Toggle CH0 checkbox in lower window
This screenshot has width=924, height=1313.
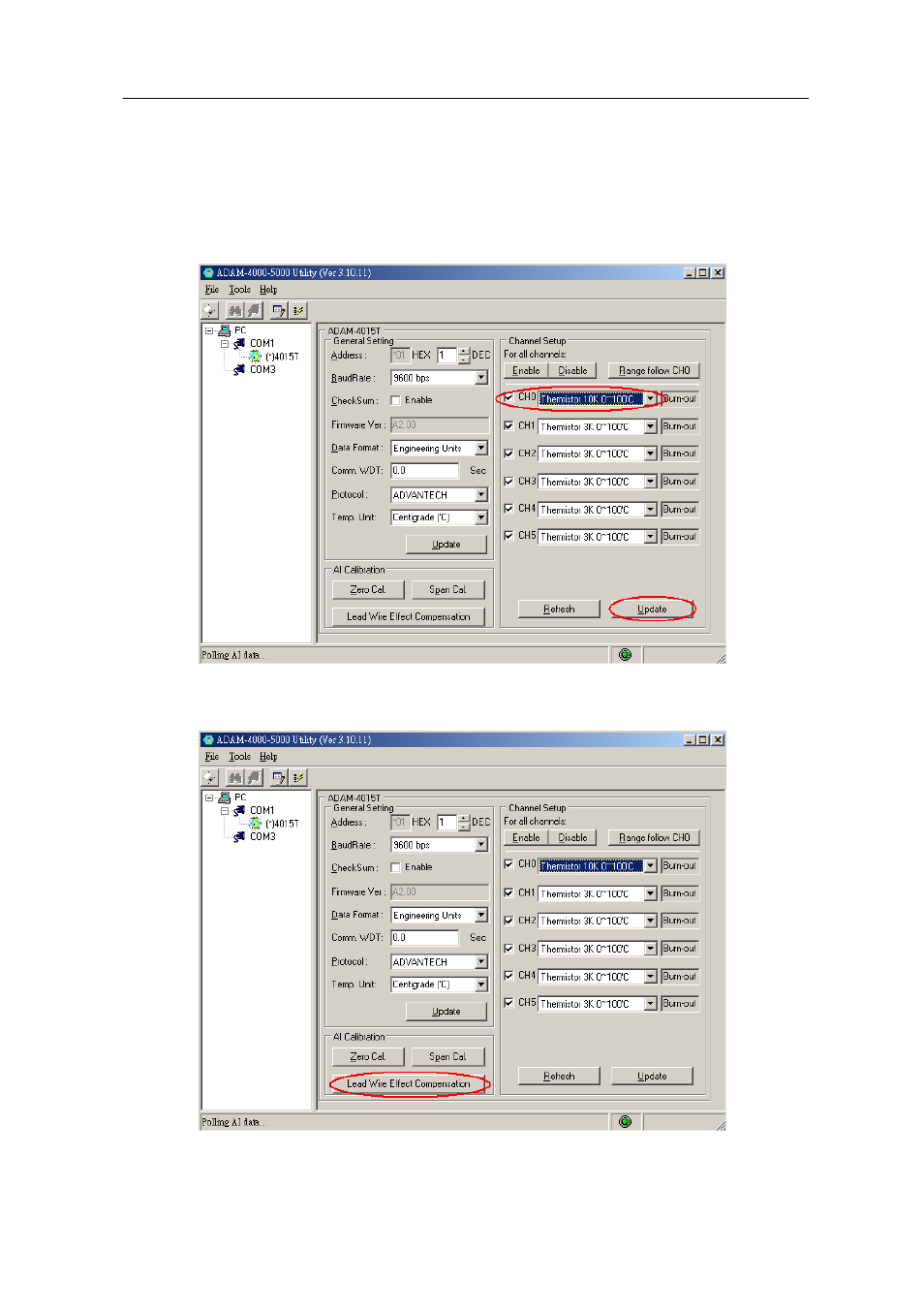tap(508, 864)
